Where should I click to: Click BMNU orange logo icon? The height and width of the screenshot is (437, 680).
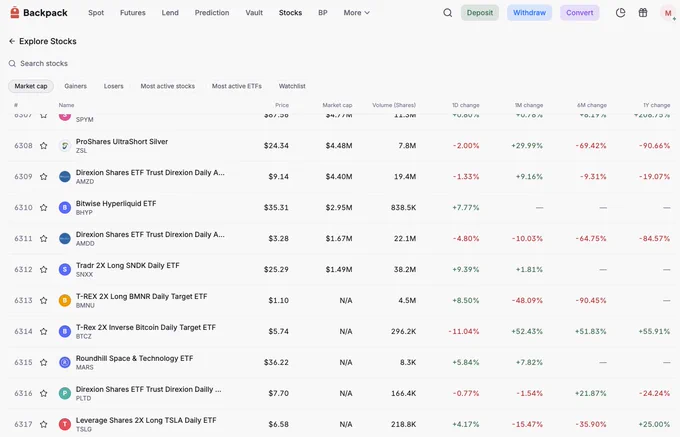(65, 300)
